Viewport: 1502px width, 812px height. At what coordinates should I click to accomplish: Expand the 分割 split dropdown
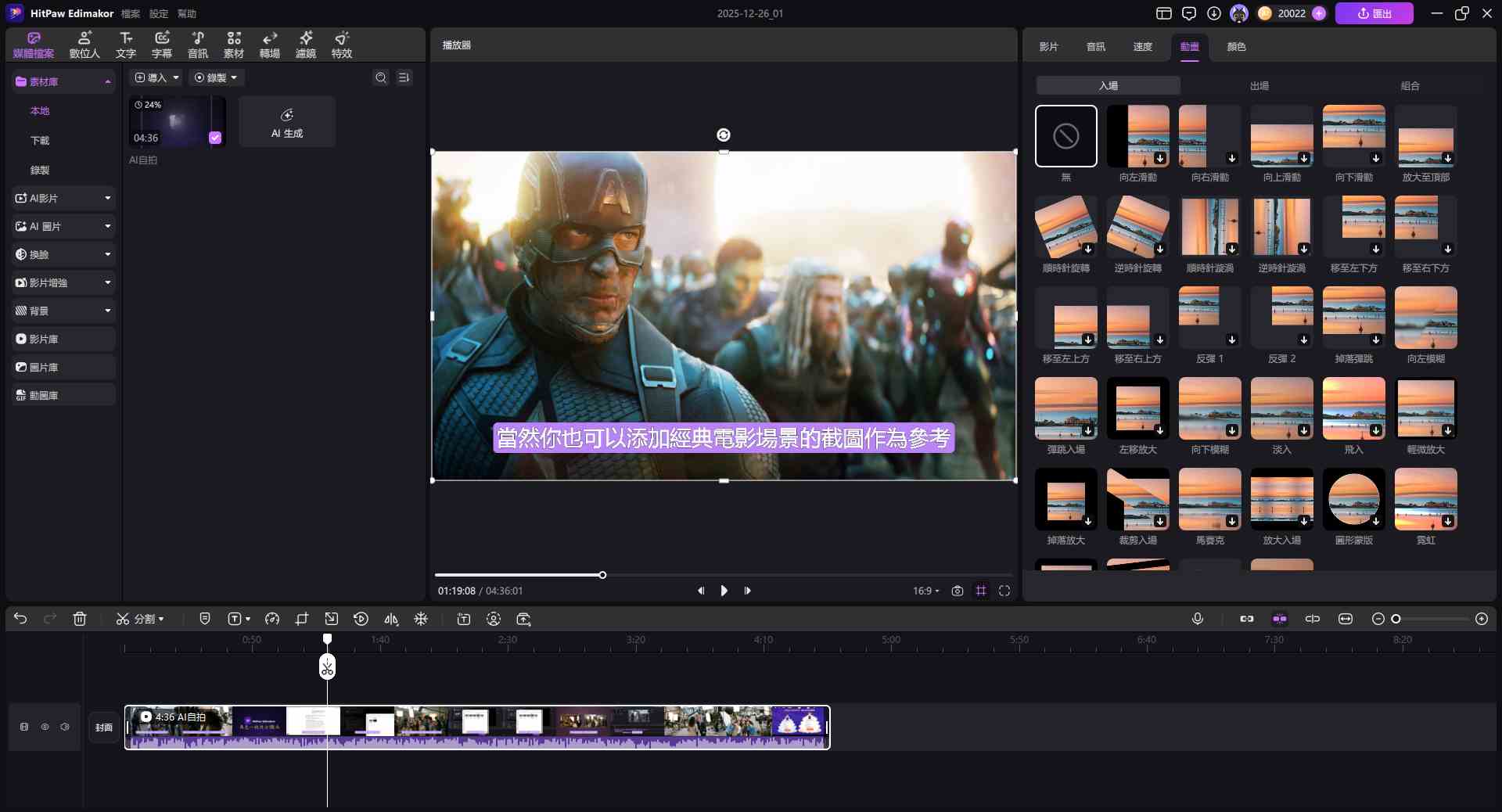(161, 619)
